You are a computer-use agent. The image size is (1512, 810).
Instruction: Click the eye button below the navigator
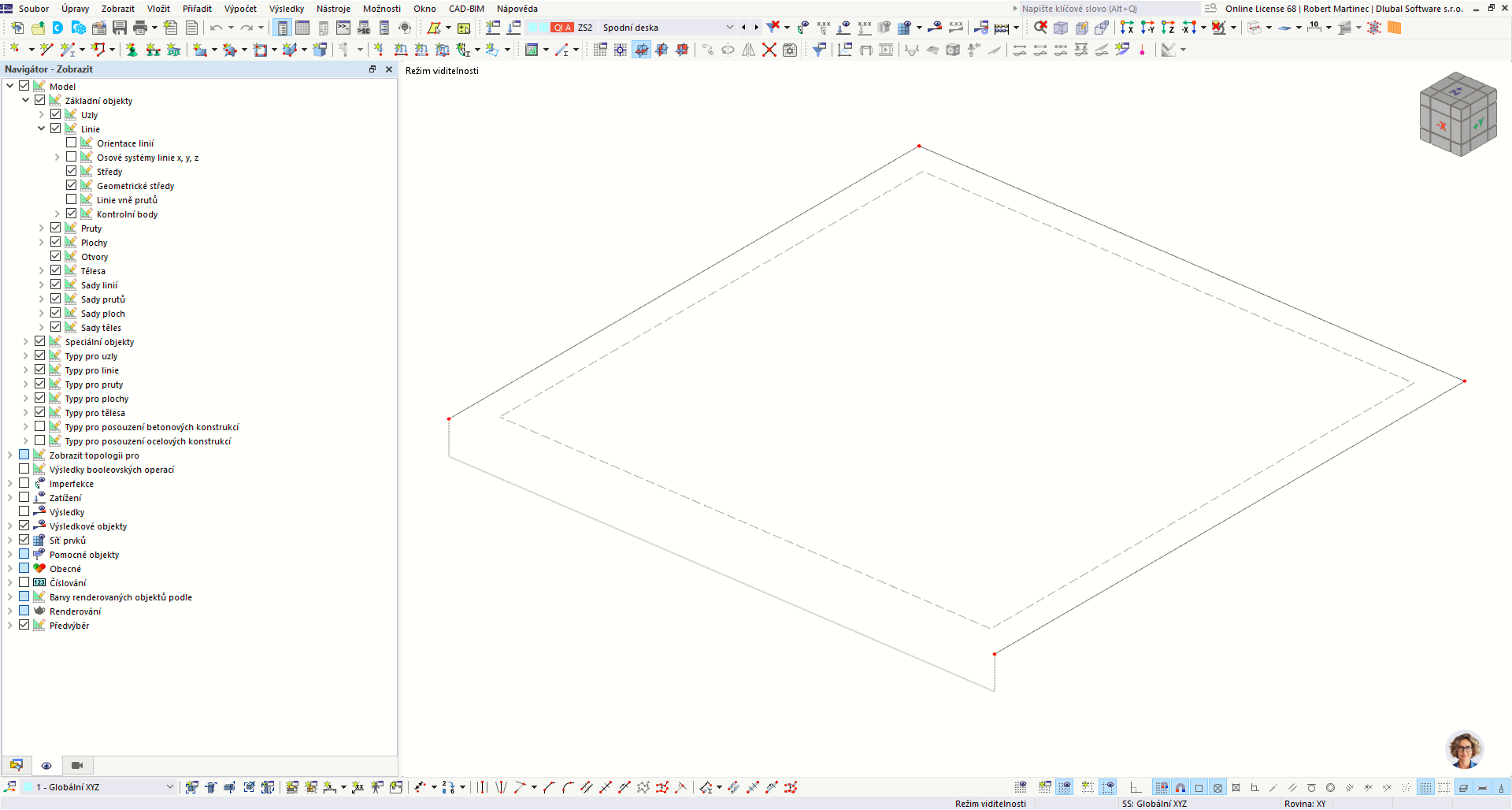click(x=46, y=765)
